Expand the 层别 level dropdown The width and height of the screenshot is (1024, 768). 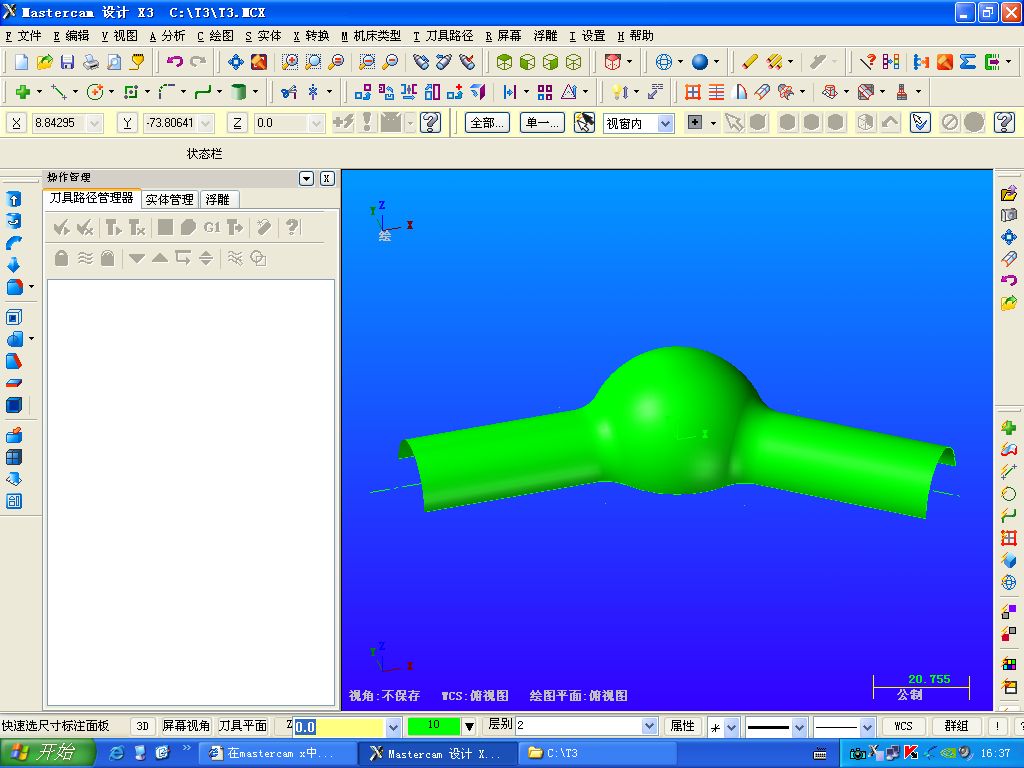tap(648, 726)
